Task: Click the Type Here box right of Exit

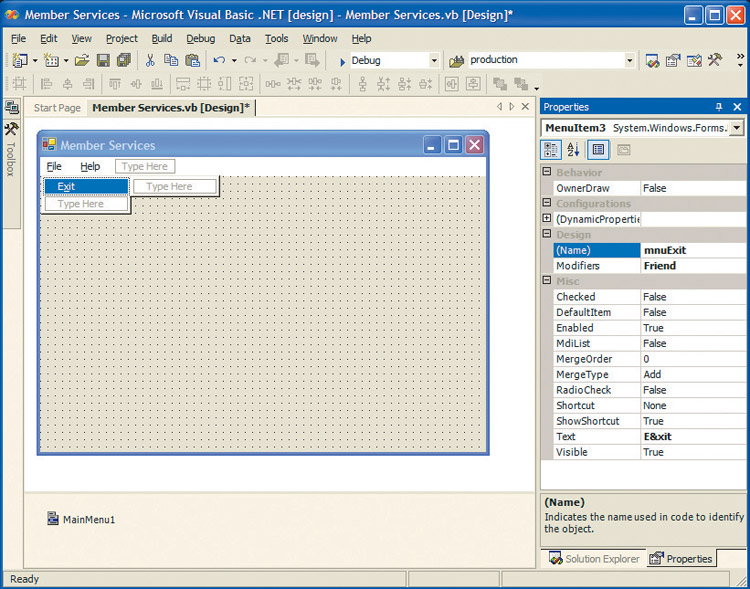Action: click(x=175, y=186)
